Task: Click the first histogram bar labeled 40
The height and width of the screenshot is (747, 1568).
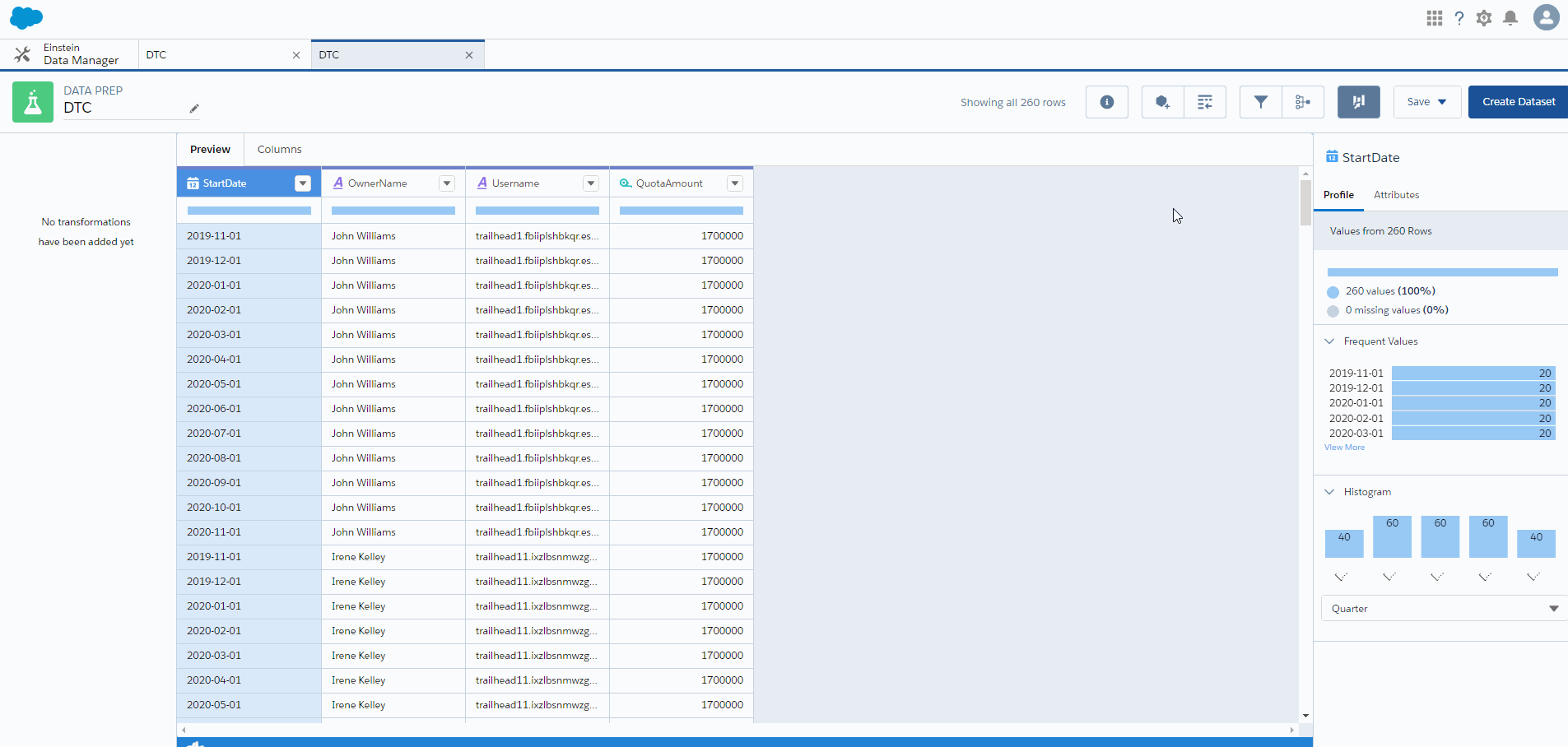Action: pyautogui.click(x=1344, y=544)
